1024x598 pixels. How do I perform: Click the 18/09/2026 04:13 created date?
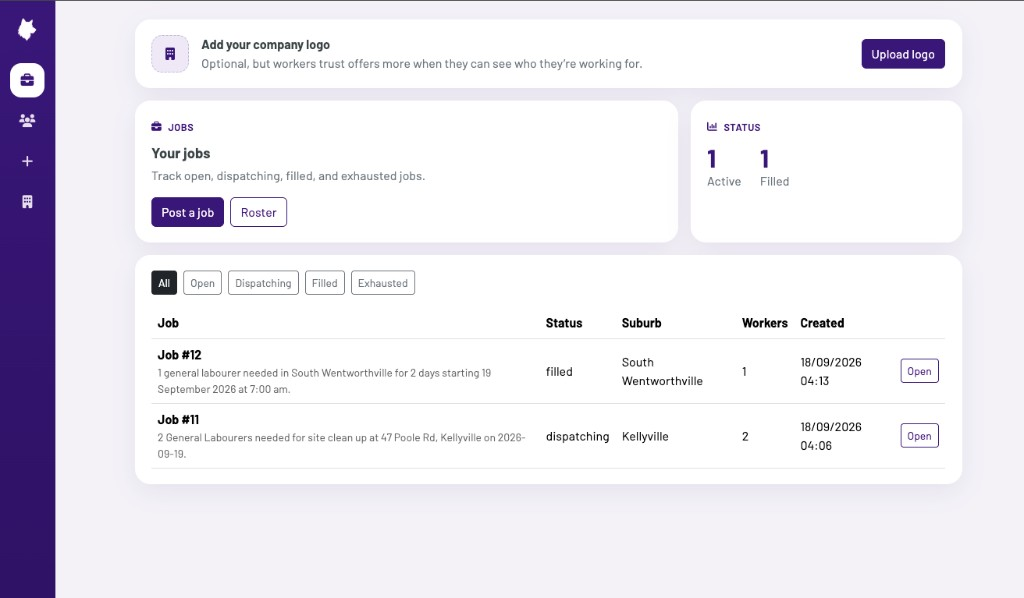coord(831,371)
